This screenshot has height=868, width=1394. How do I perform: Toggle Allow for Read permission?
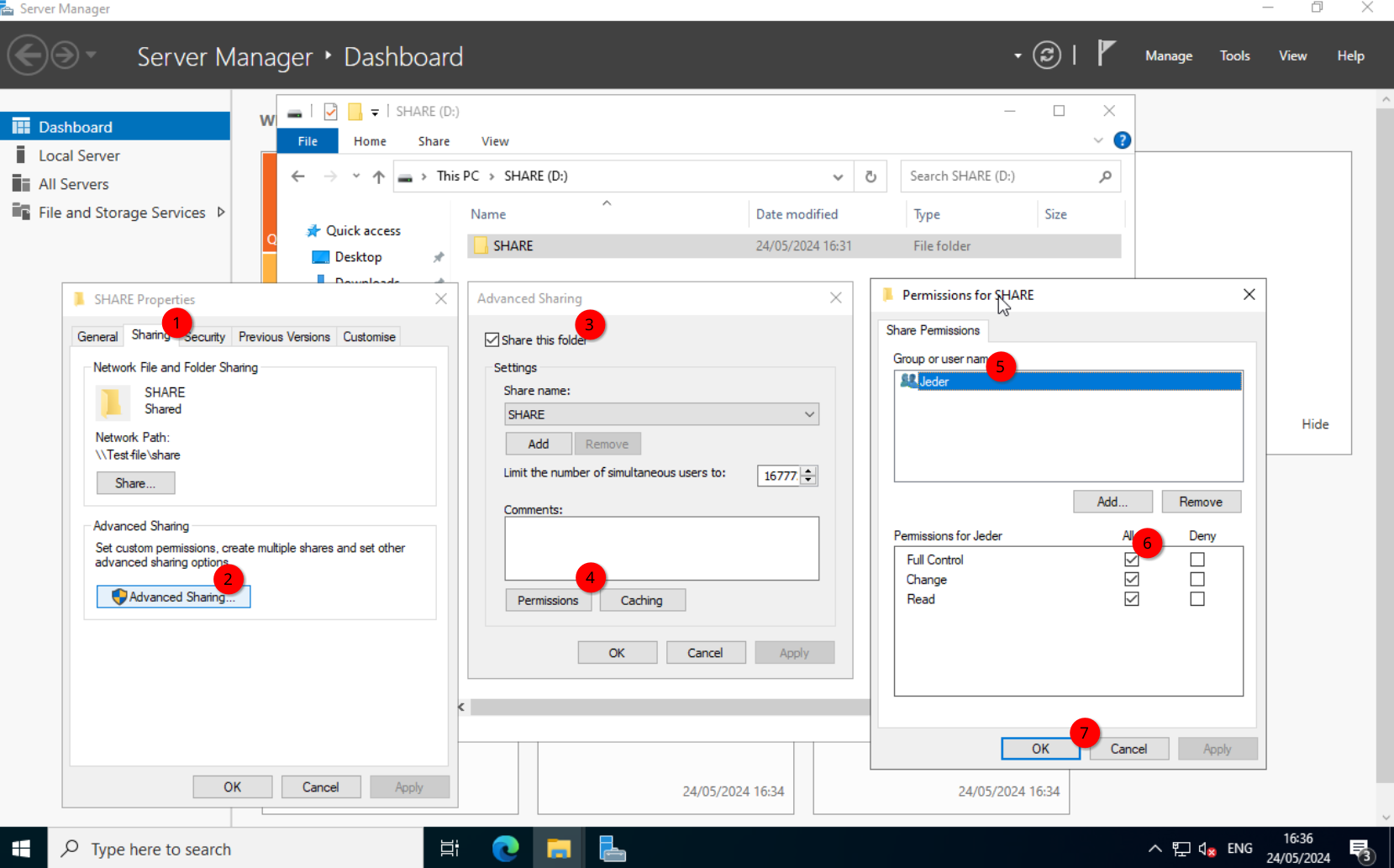[x=1132, y=599]
